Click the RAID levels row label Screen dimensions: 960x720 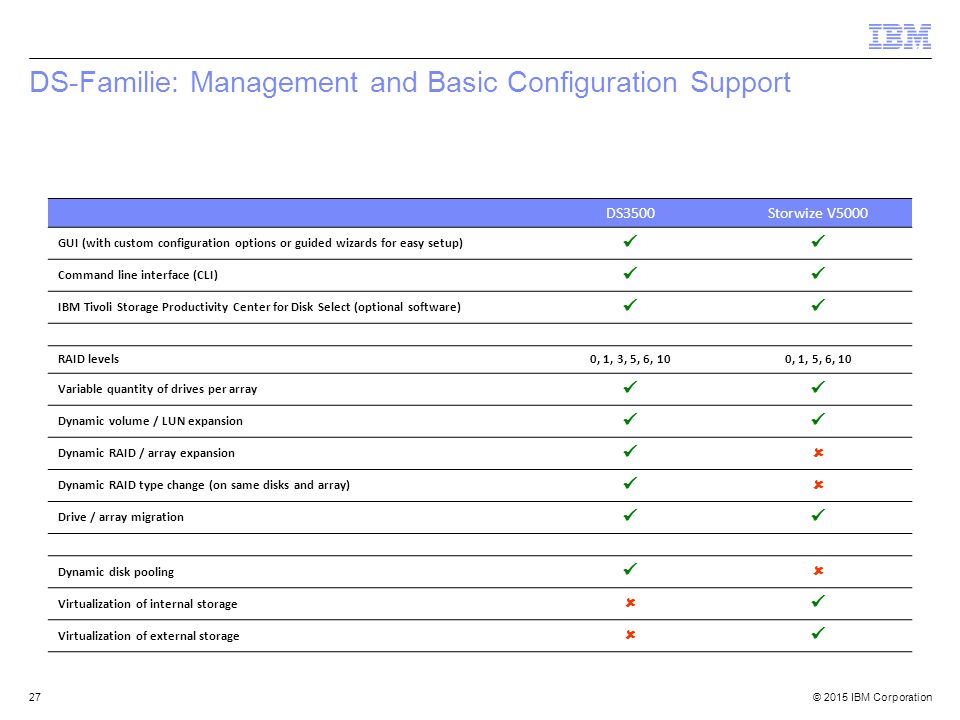tap(88, 359)
